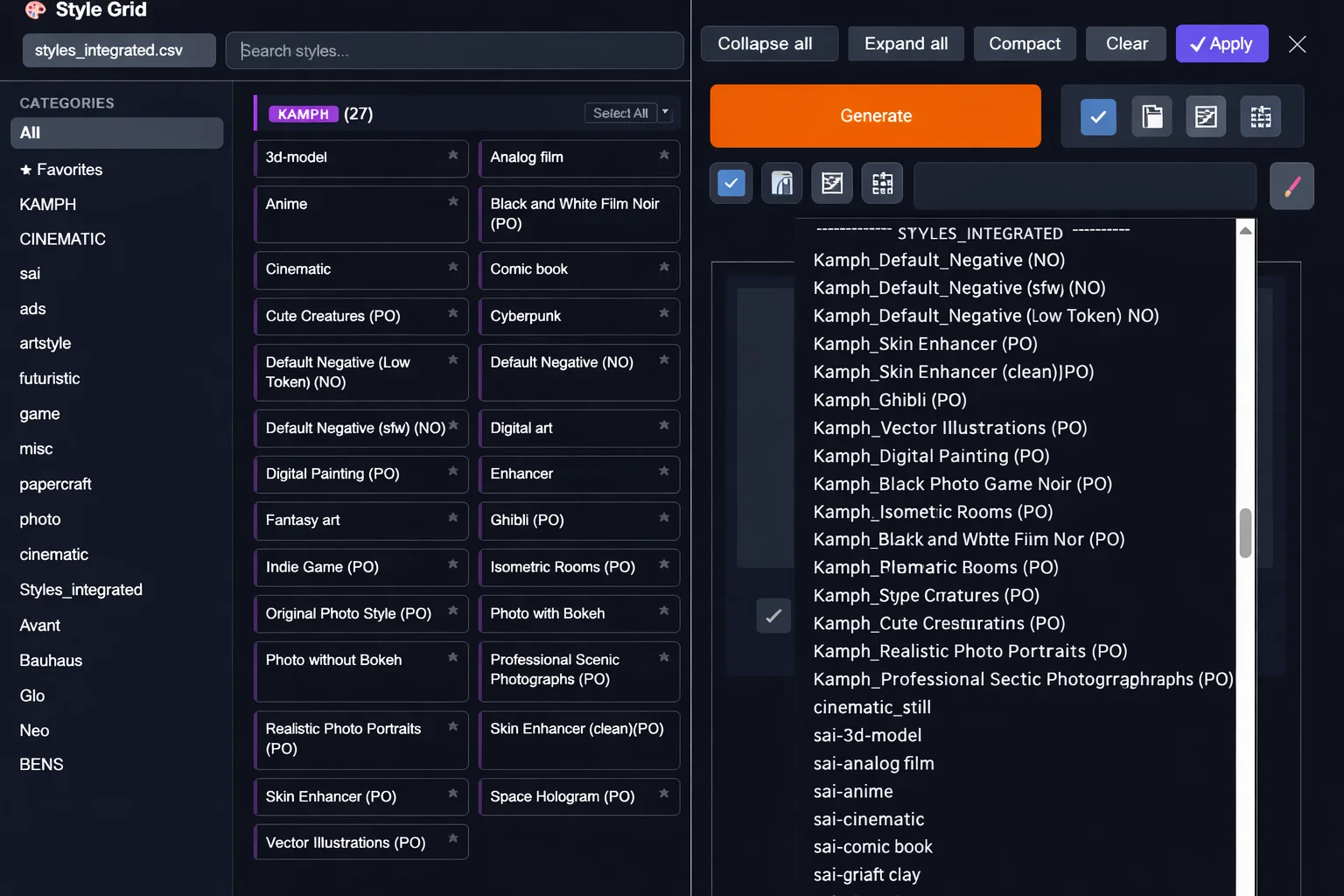Click the grid icon in second toolbar row
Viewport: 1344px width, 896px height.
(883, 183)
